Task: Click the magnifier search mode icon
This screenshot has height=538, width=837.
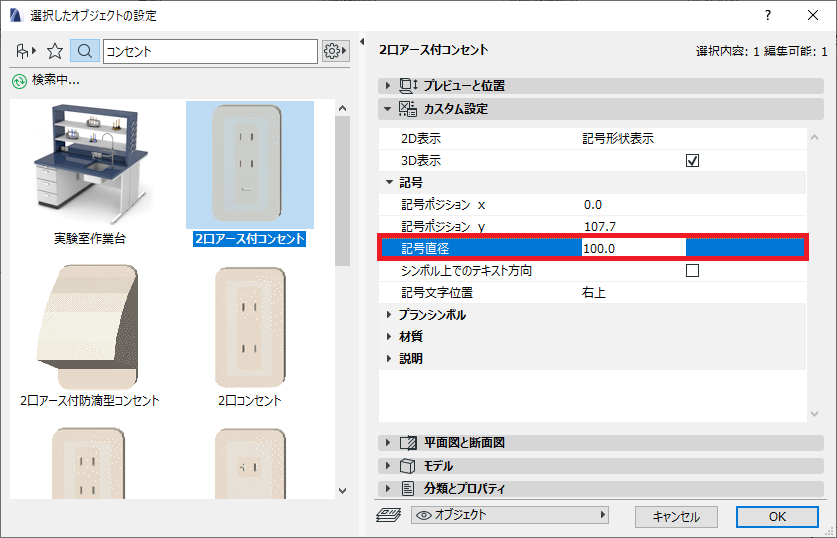Action: 84,51
